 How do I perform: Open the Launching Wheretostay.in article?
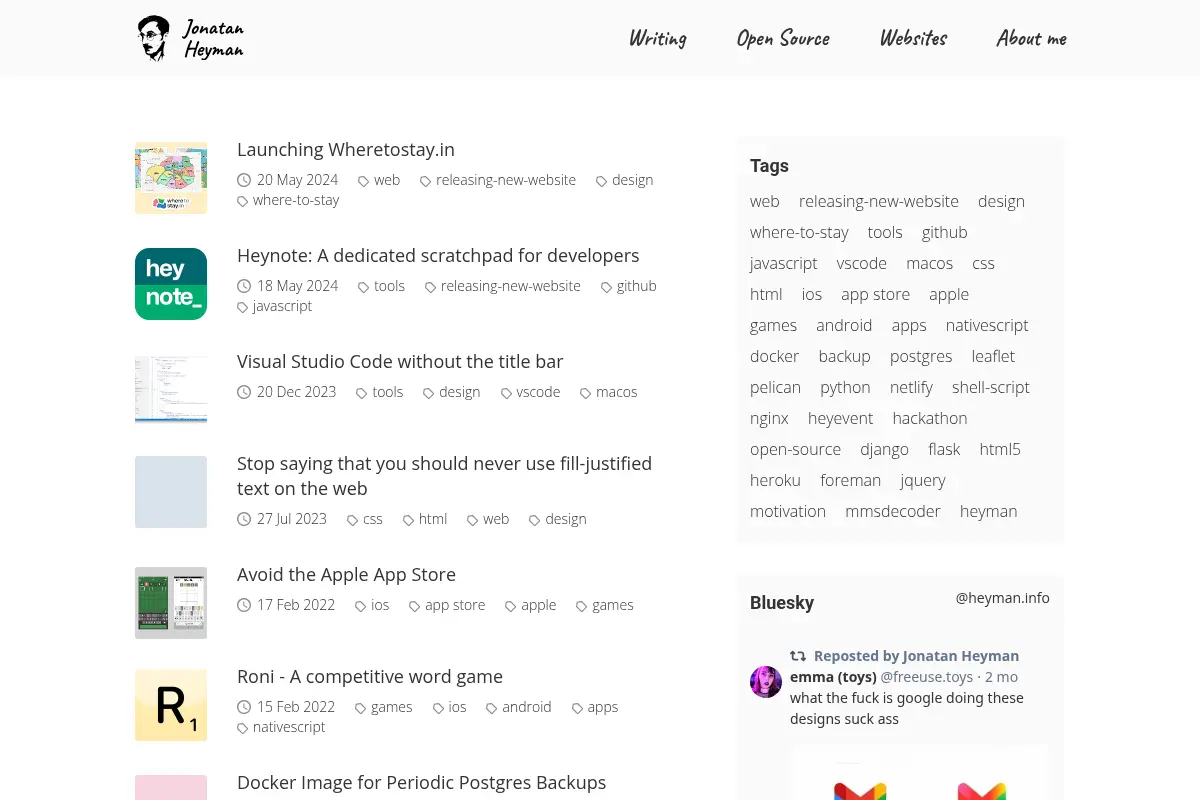coord(346,150)
